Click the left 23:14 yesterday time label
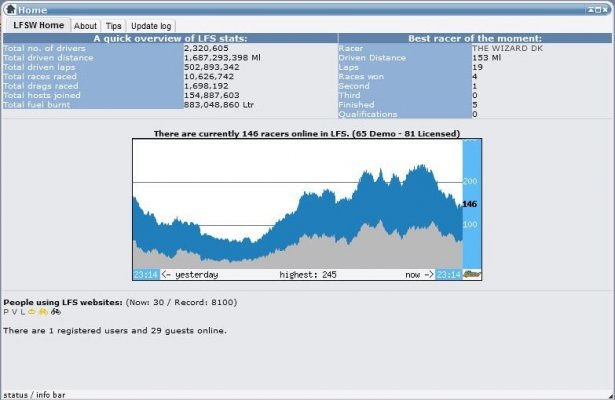Screen dimensions: 615x400 [144, 274]
